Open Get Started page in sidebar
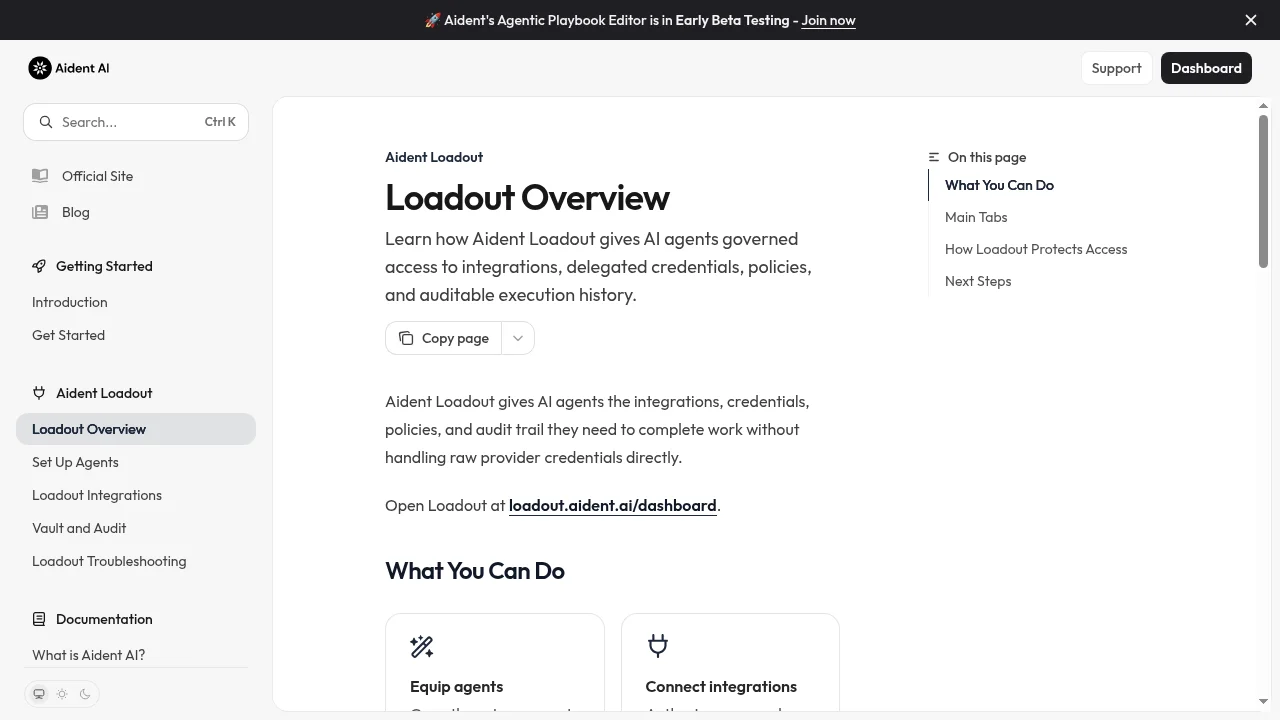1280x720 pixels. pos(68,335)
